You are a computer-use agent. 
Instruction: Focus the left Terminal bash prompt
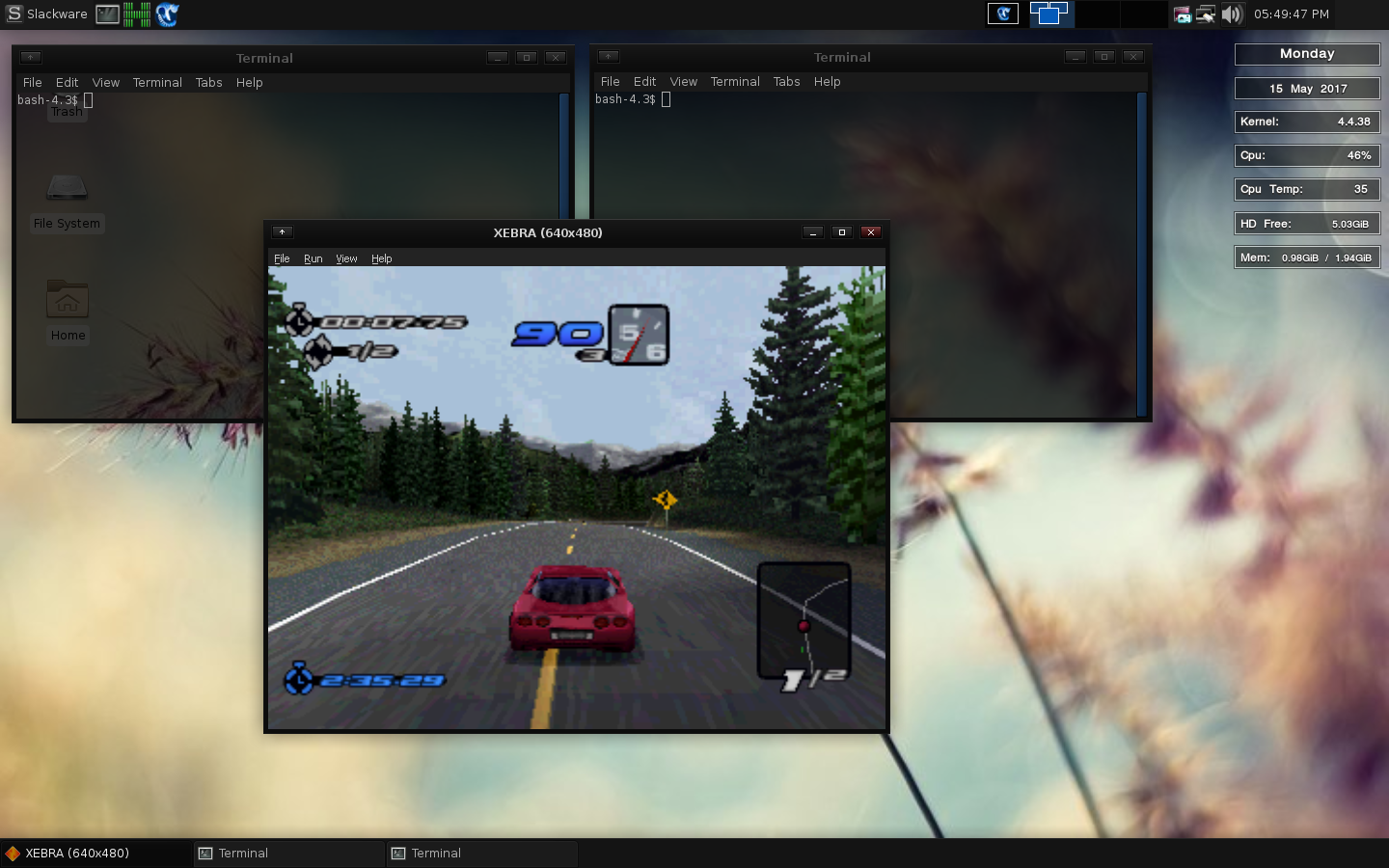coord(55,100)
